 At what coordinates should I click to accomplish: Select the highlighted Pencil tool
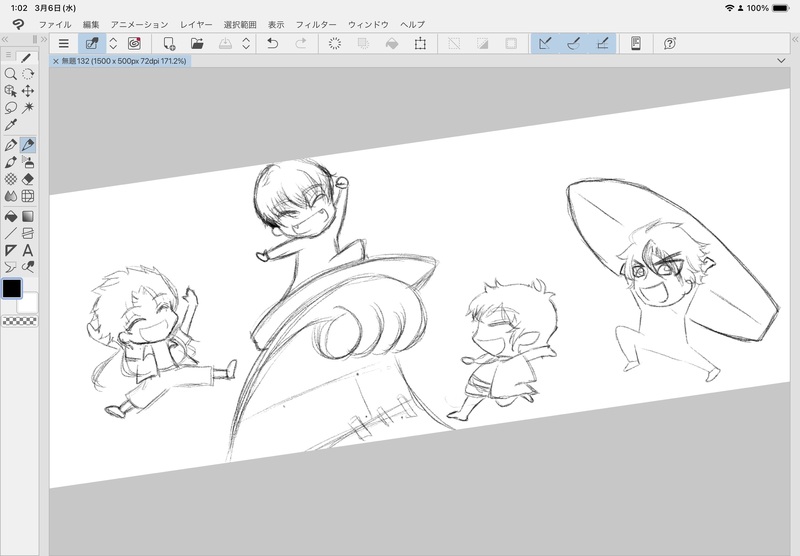click(28, 145)
